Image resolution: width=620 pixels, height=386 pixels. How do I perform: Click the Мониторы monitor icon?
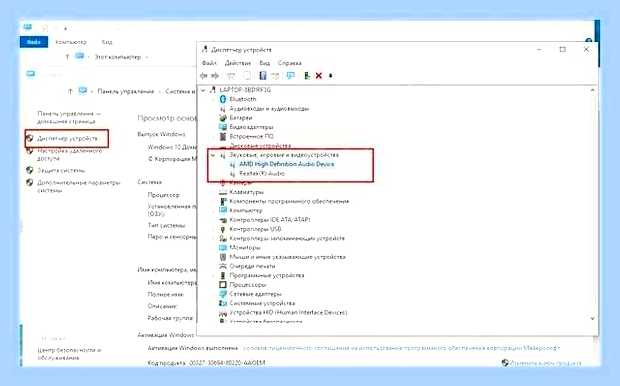[223, 248]
